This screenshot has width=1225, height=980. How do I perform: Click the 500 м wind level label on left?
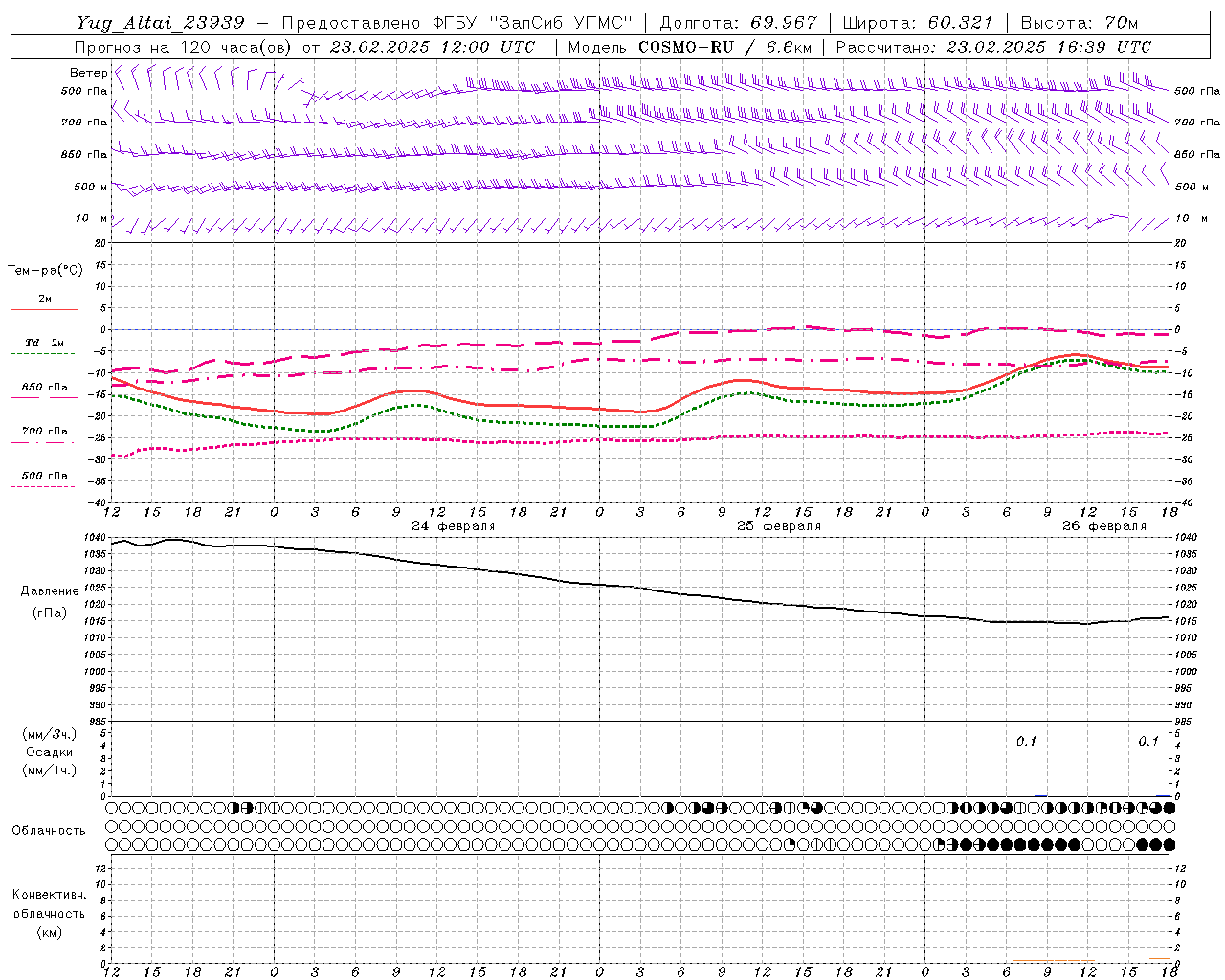coord(91,187)
